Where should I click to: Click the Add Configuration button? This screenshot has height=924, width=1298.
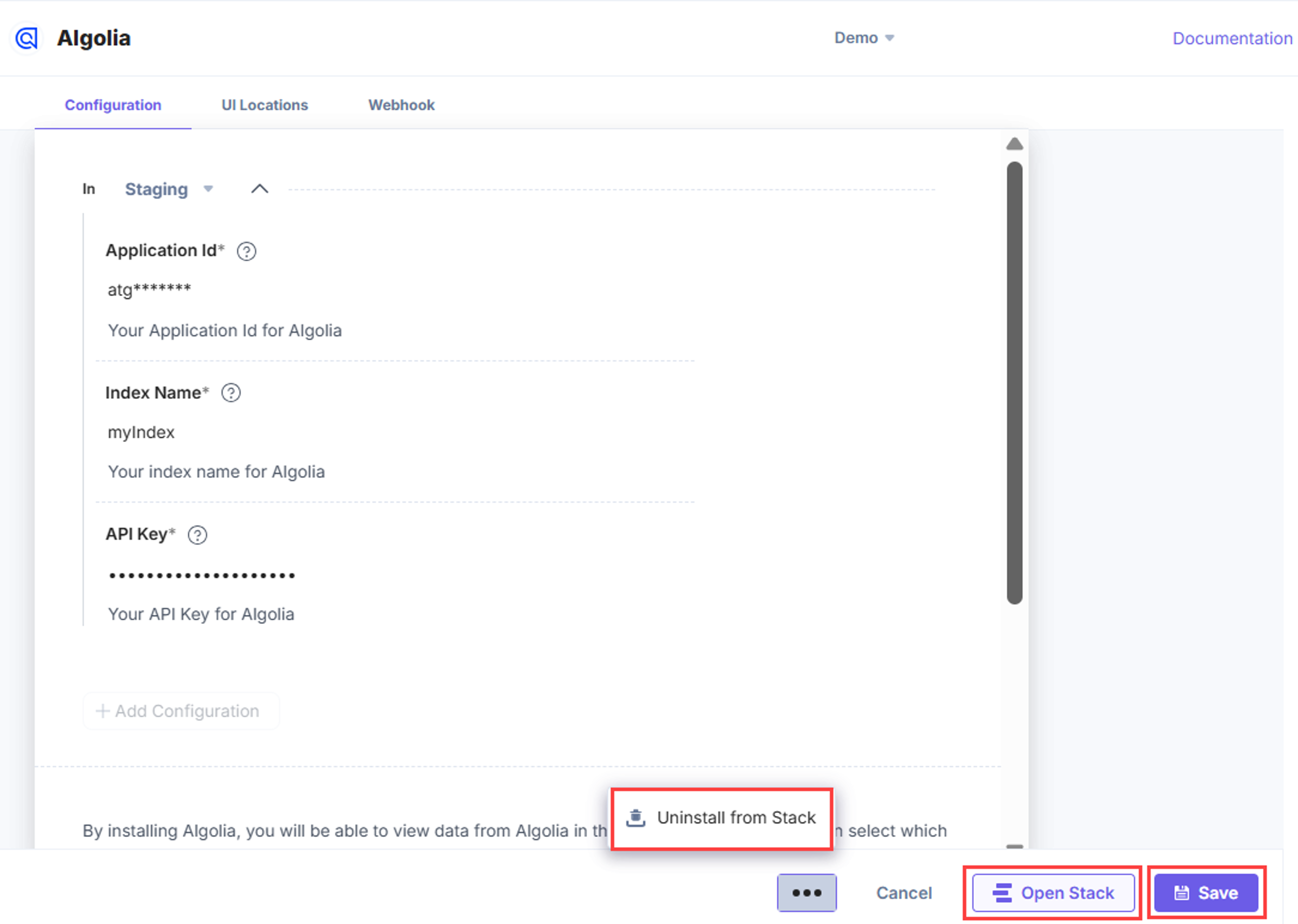[181, 711]
